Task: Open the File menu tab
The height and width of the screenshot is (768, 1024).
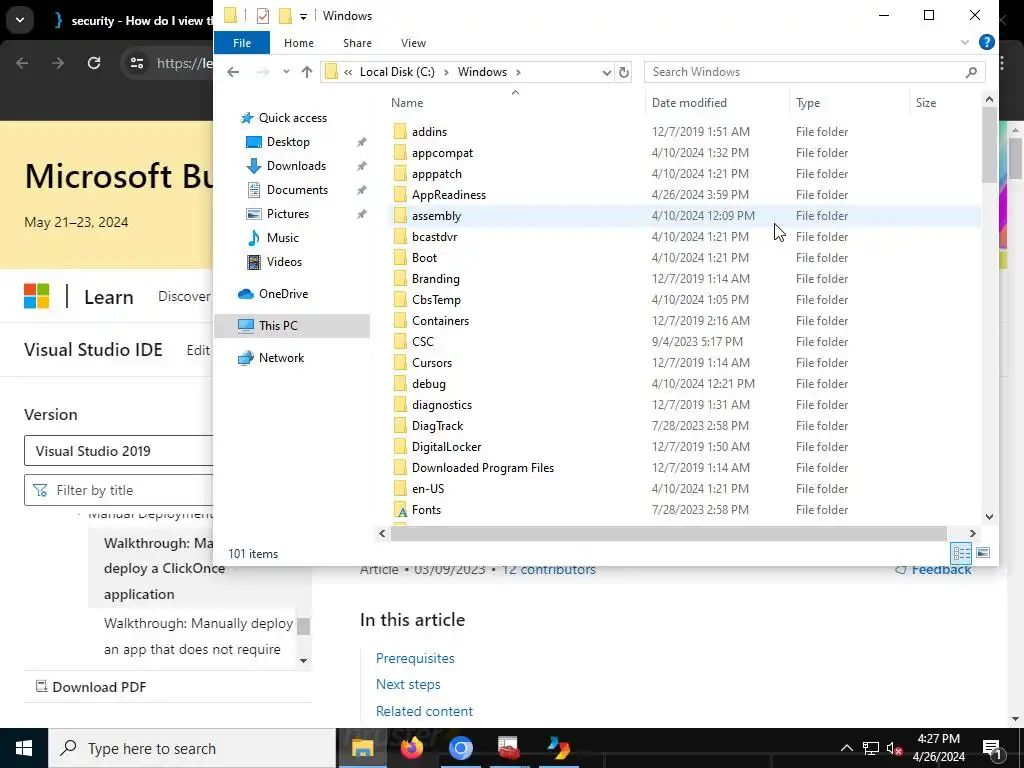Action: coord(242,43)
